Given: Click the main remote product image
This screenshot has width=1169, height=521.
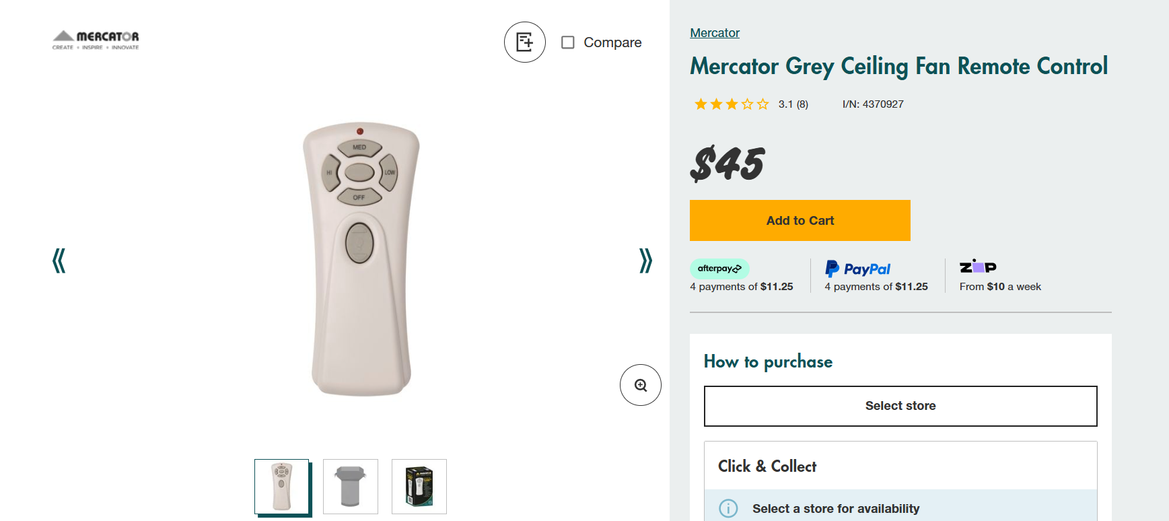Looking at the screenshot, I should tap(360, 260).
